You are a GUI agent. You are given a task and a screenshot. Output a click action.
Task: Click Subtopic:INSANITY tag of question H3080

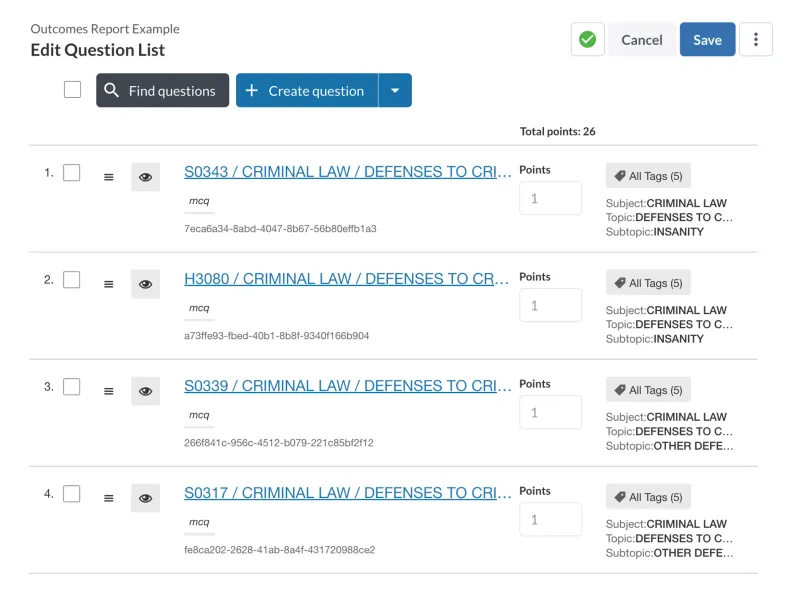pos(655,339)
